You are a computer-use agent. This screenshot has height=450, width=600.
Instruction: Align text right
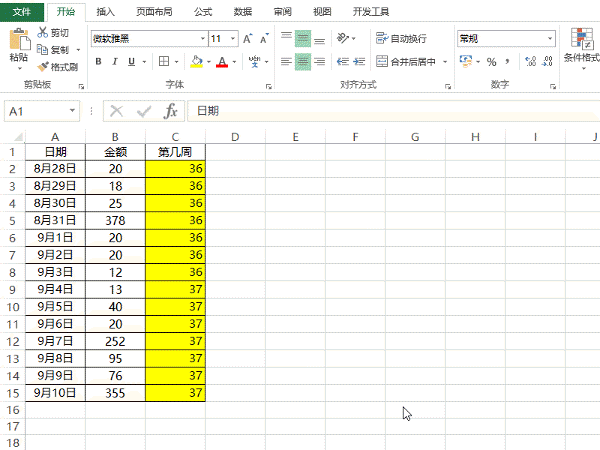pyautogui.click(x=320, y=61)
